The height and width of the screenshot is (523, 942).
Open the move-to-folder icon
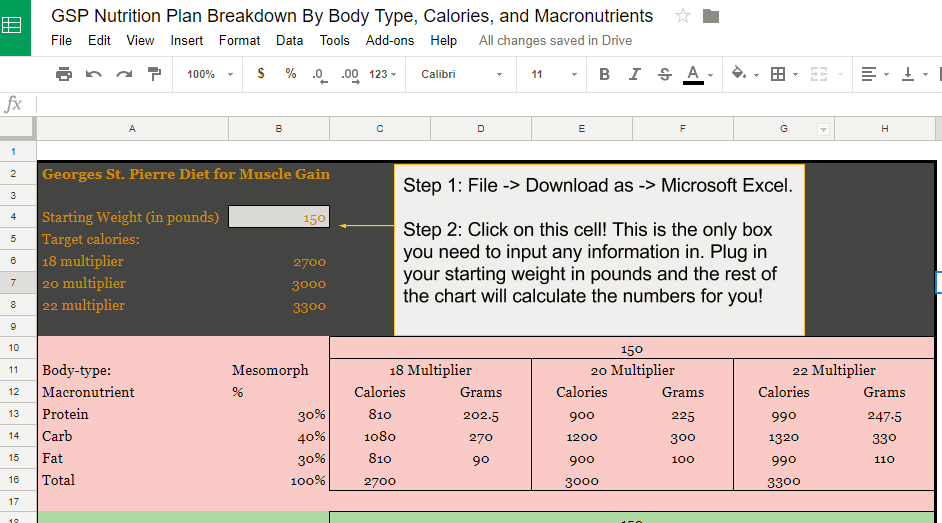(x=711, y=16)
